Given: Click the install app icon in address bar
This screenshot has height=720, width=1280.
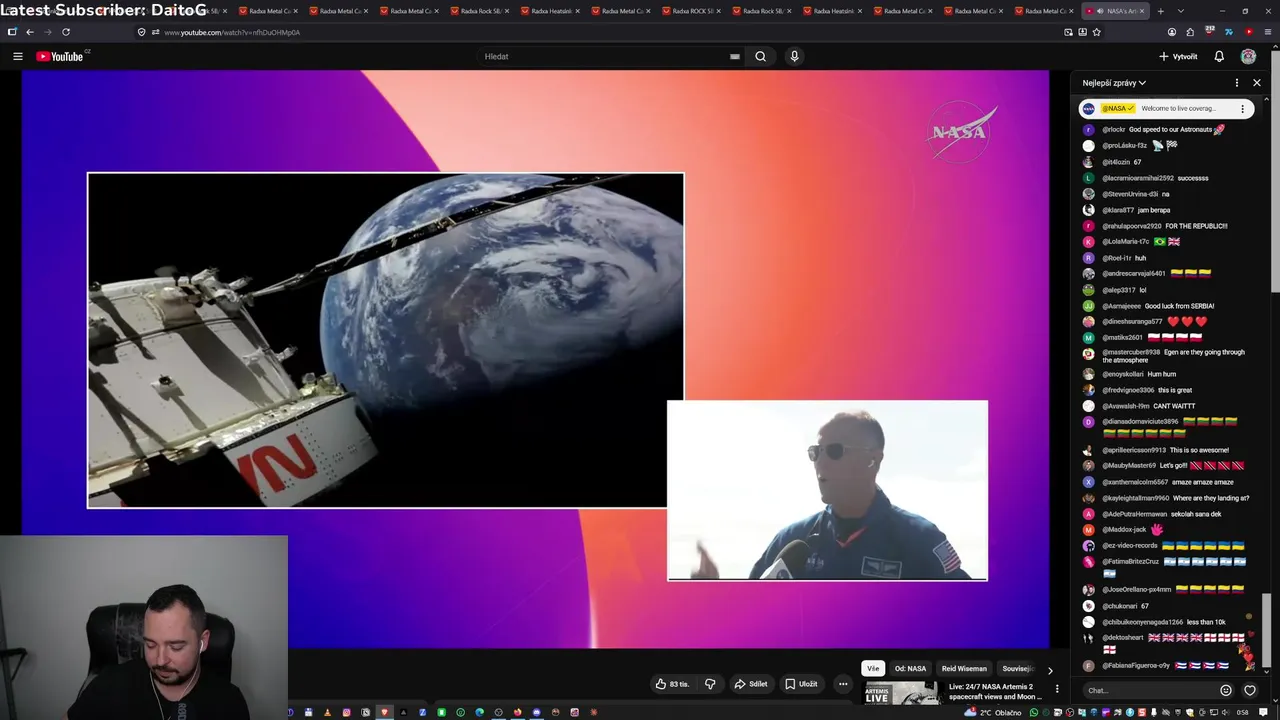Looking at the screenshot, I should [1083, 32].
